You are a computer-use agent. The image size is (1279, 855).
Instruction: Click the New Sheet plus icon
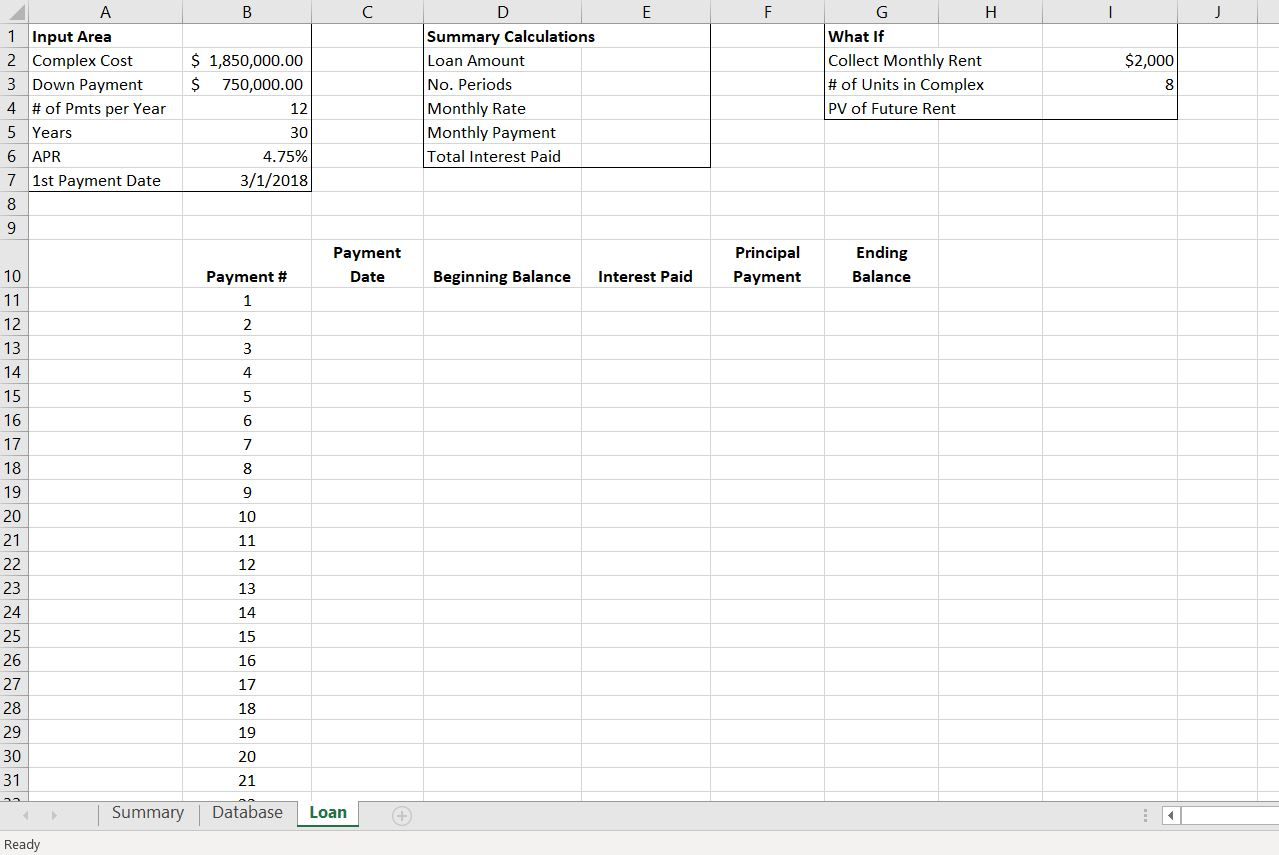[401, 815]
